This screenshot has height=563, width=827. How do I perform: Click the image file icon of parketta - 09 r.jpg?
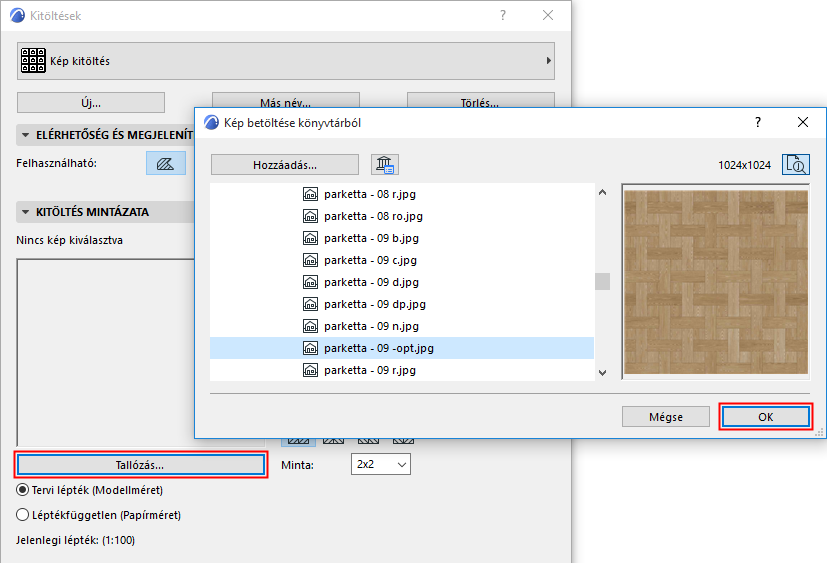(x=310, y=370)
